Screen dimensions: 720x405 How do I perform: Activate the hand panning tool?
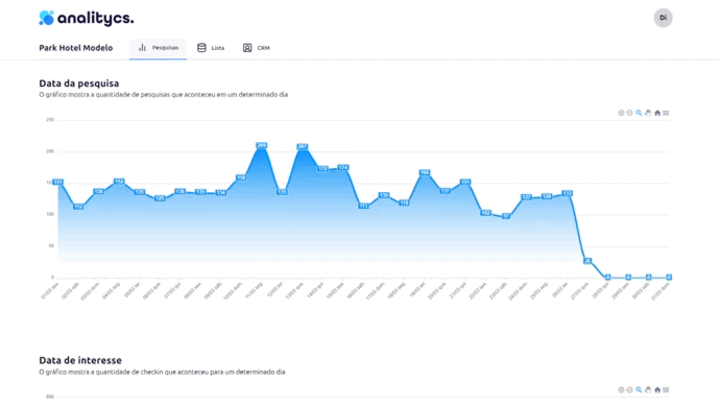click(648, 113)
